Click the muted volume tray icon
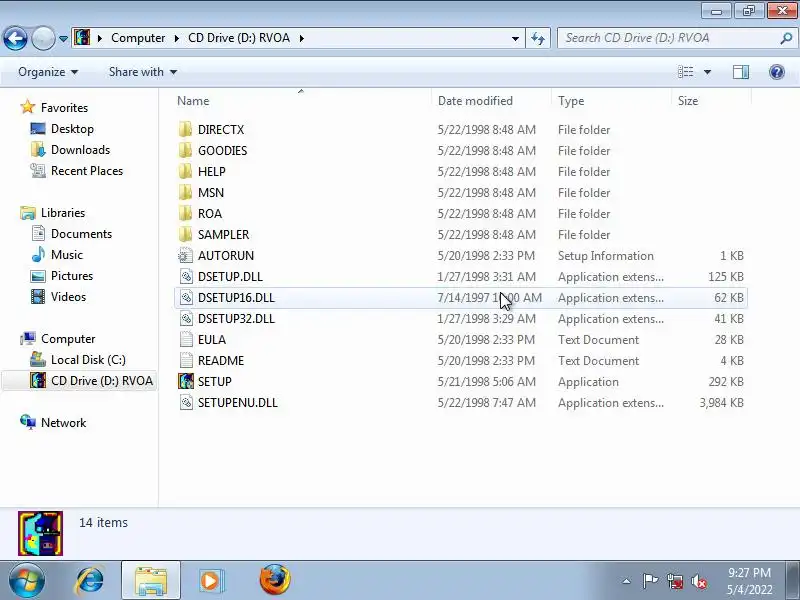Viewport: 800px width, 600px height. coord(698,581)
